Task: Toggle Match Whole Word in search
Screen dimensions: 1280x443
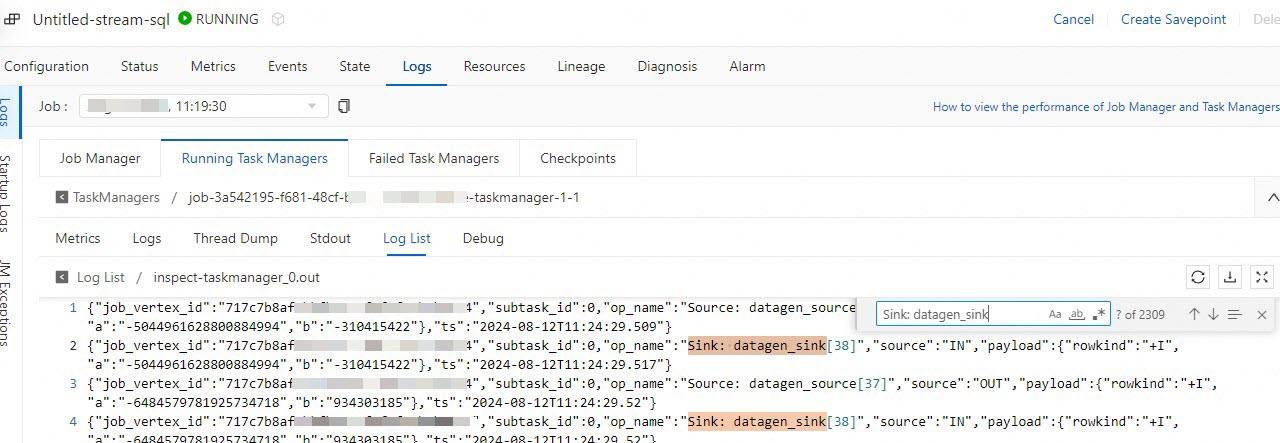Action: (1077, 314)
